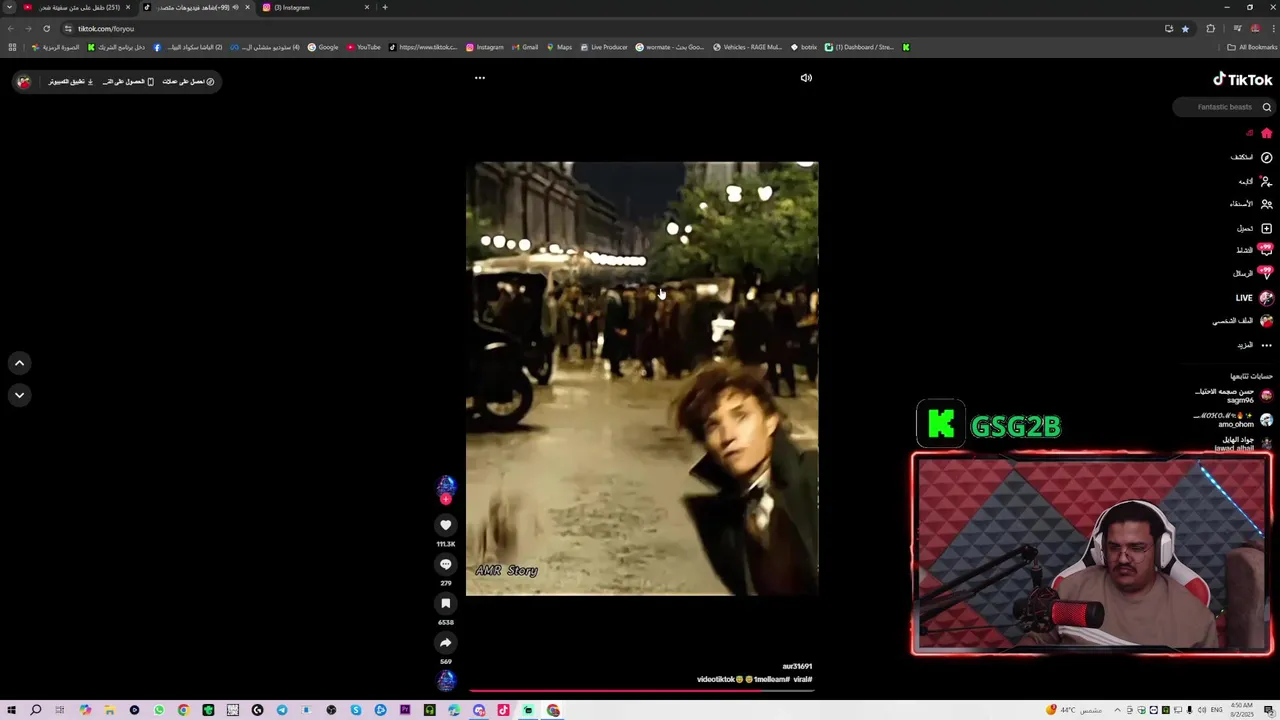Open the Google bookmark
1280x720 pixels.
323,47
